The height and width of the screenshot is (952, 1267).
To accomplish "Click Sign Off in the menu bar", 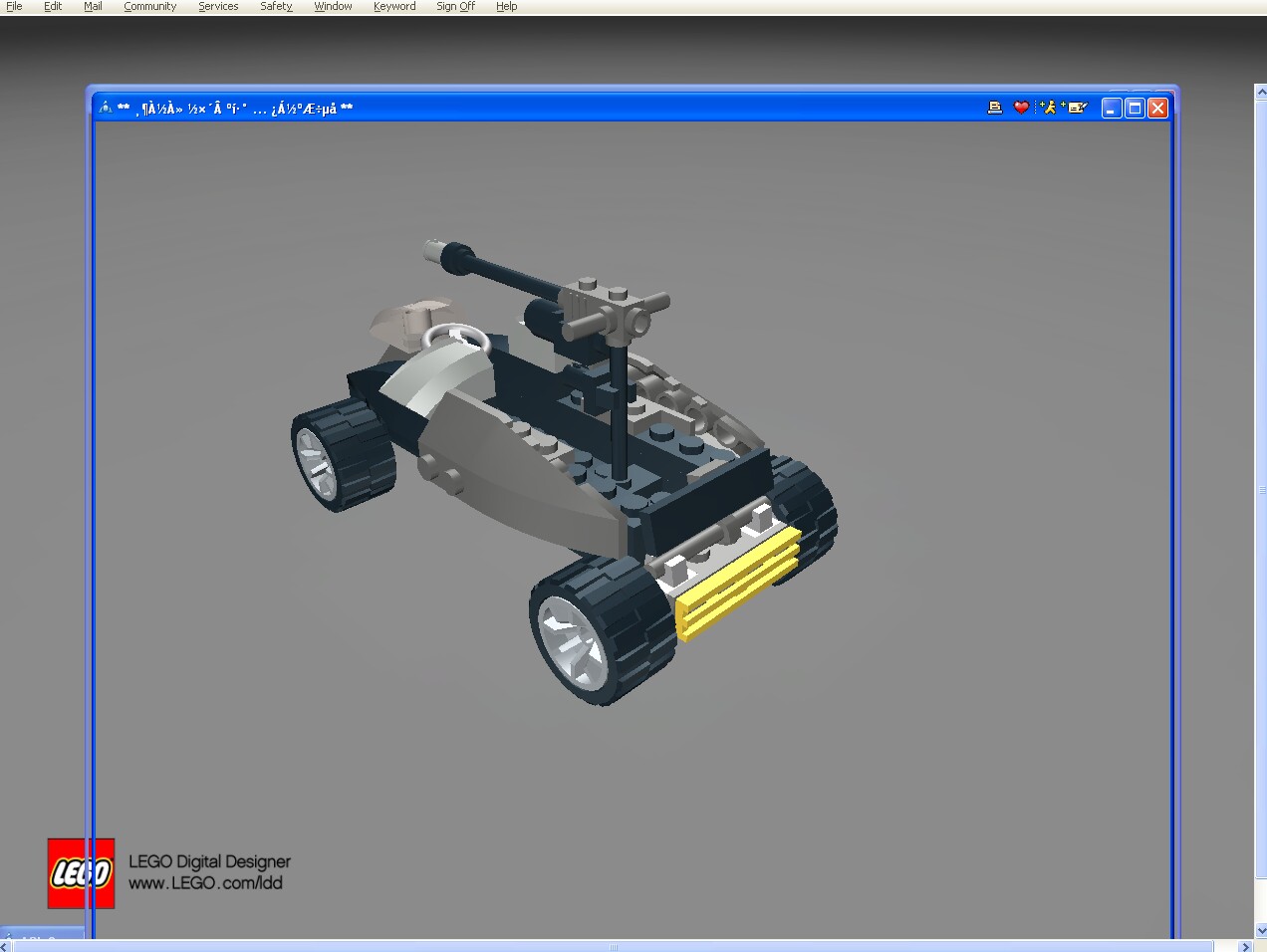I will [x=455, y=6].
